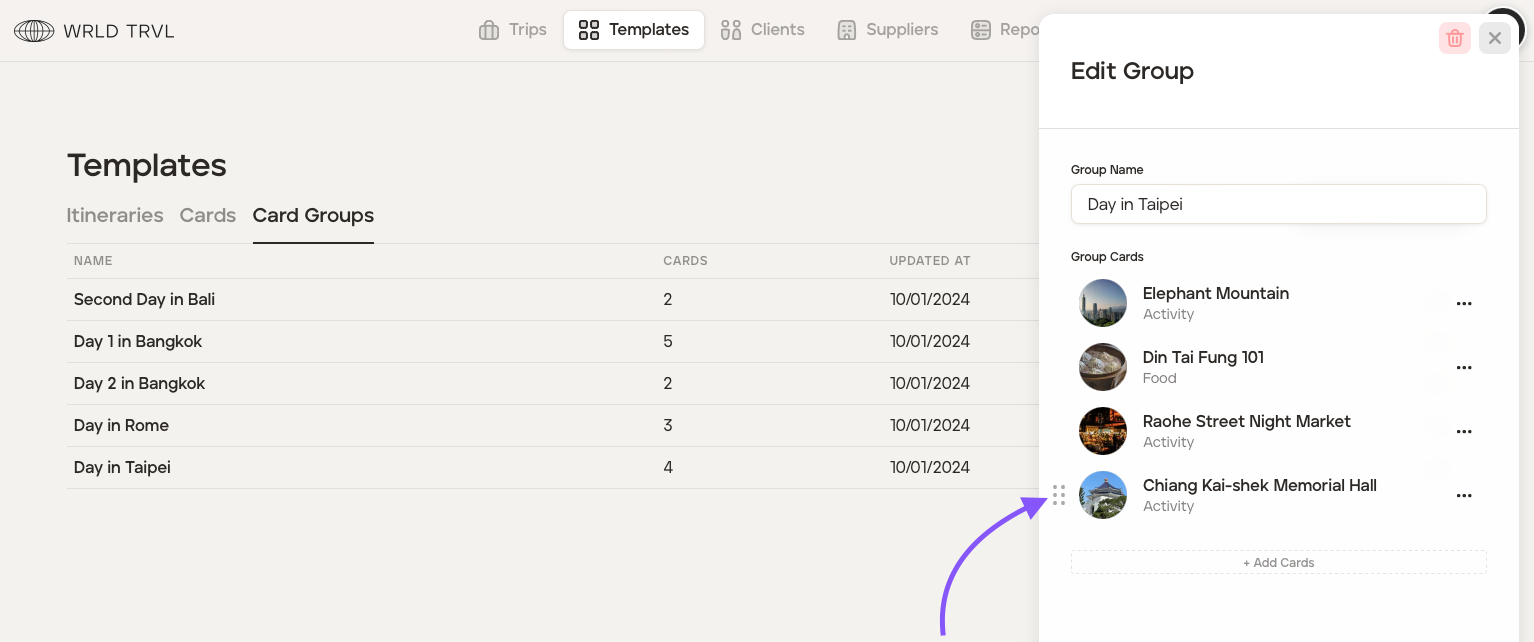Screen dimensions: 1534x642
Task: Open Din Tai Fung 101 options menu
Action: (1463, 367)
